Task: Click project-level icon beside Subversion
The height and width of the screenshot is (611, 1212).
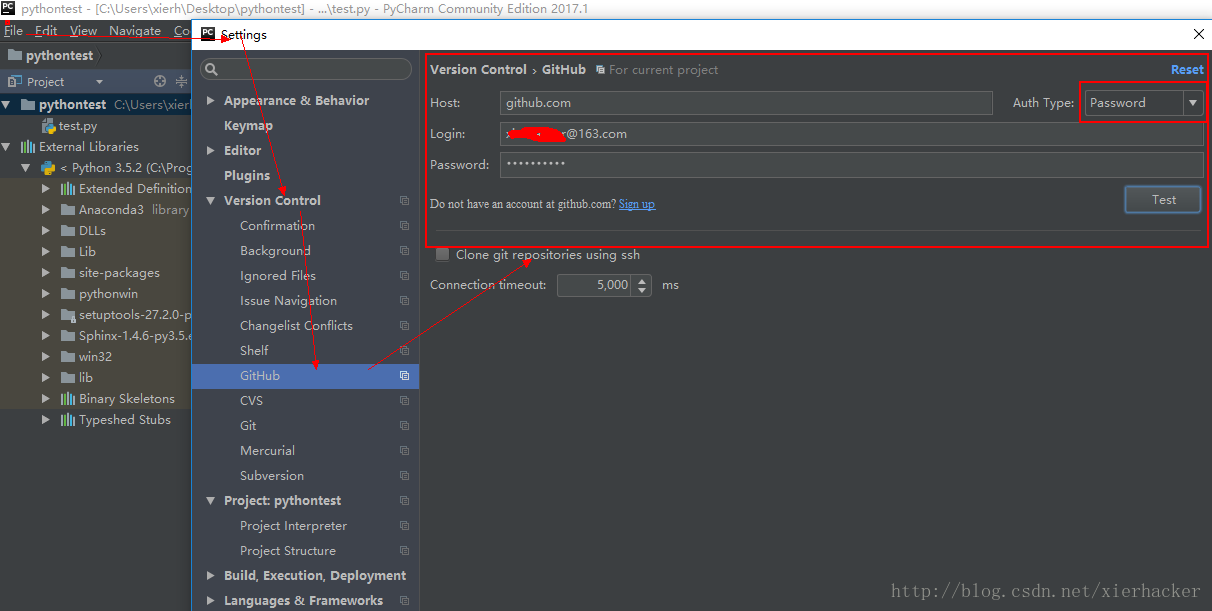Action: pyautogui.click(x=404, y=476)
